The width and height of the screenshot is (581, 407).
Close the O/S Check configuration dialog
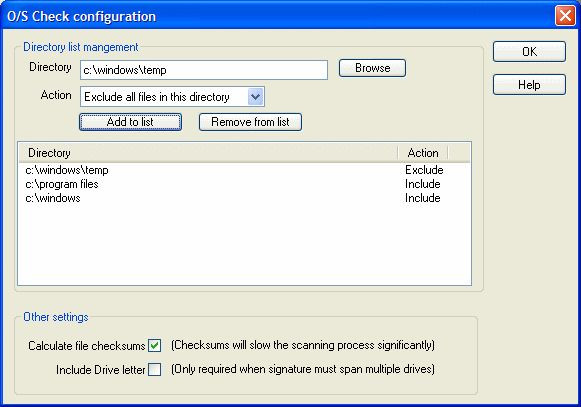565,16
